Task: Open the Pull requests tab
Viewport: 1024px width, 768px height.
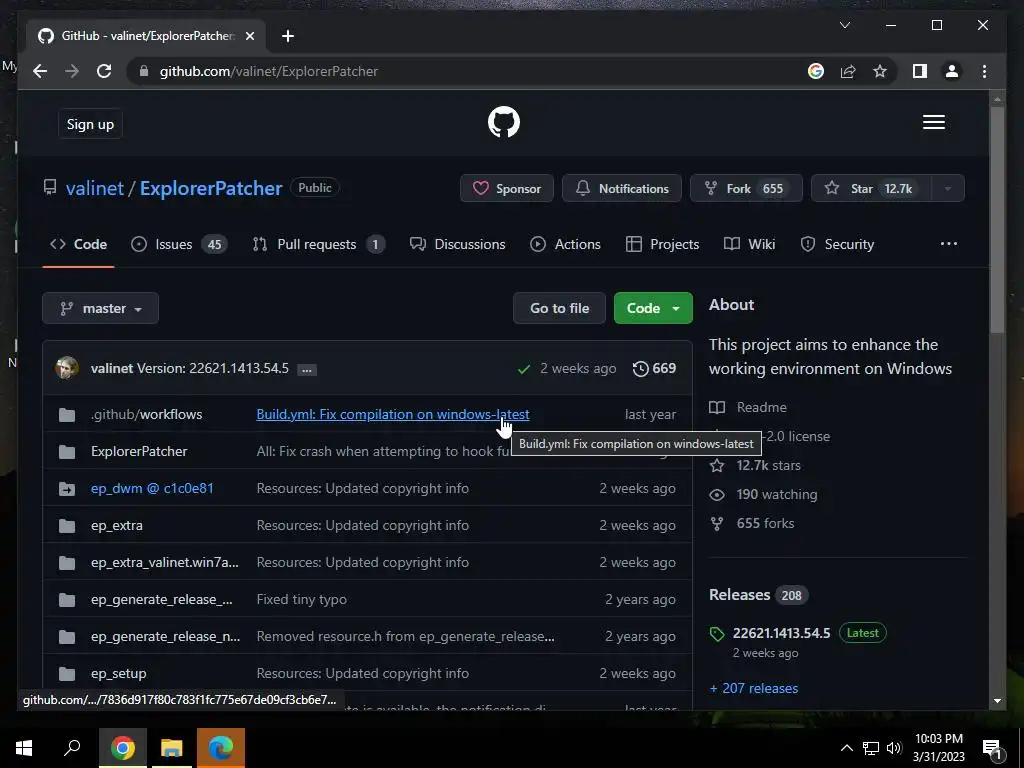Action: 319,244
